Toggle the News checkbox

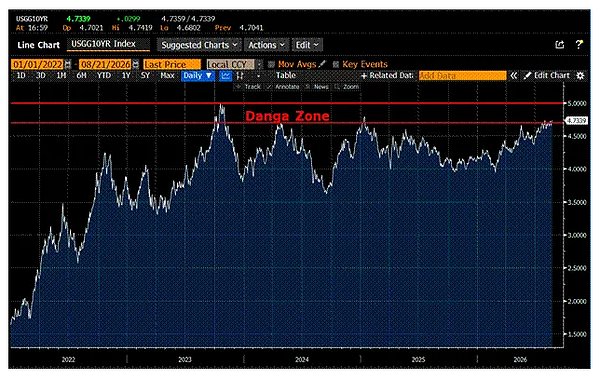tap(307, 87)
